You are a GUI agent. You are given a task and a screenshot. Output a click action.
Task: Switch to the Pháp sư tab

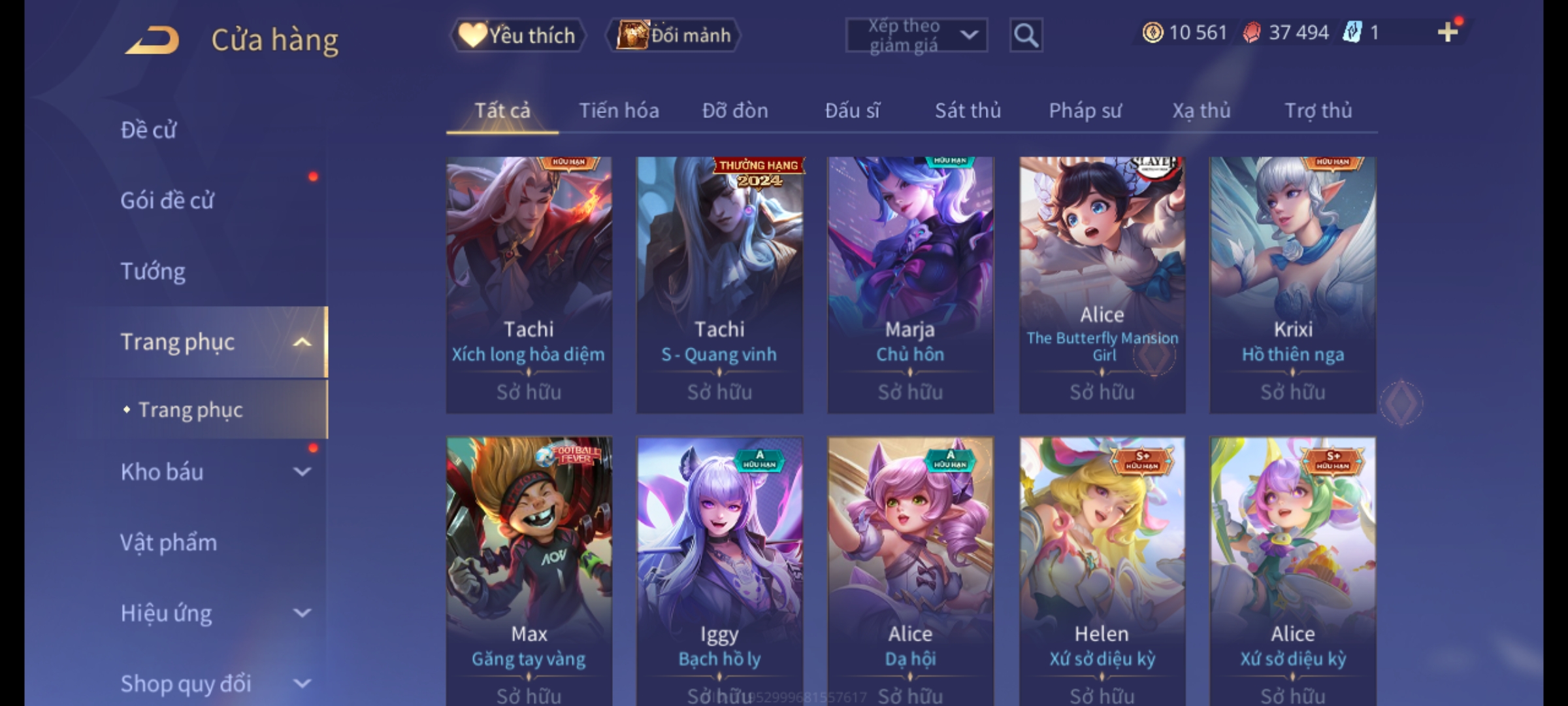tap(1085, 110)
